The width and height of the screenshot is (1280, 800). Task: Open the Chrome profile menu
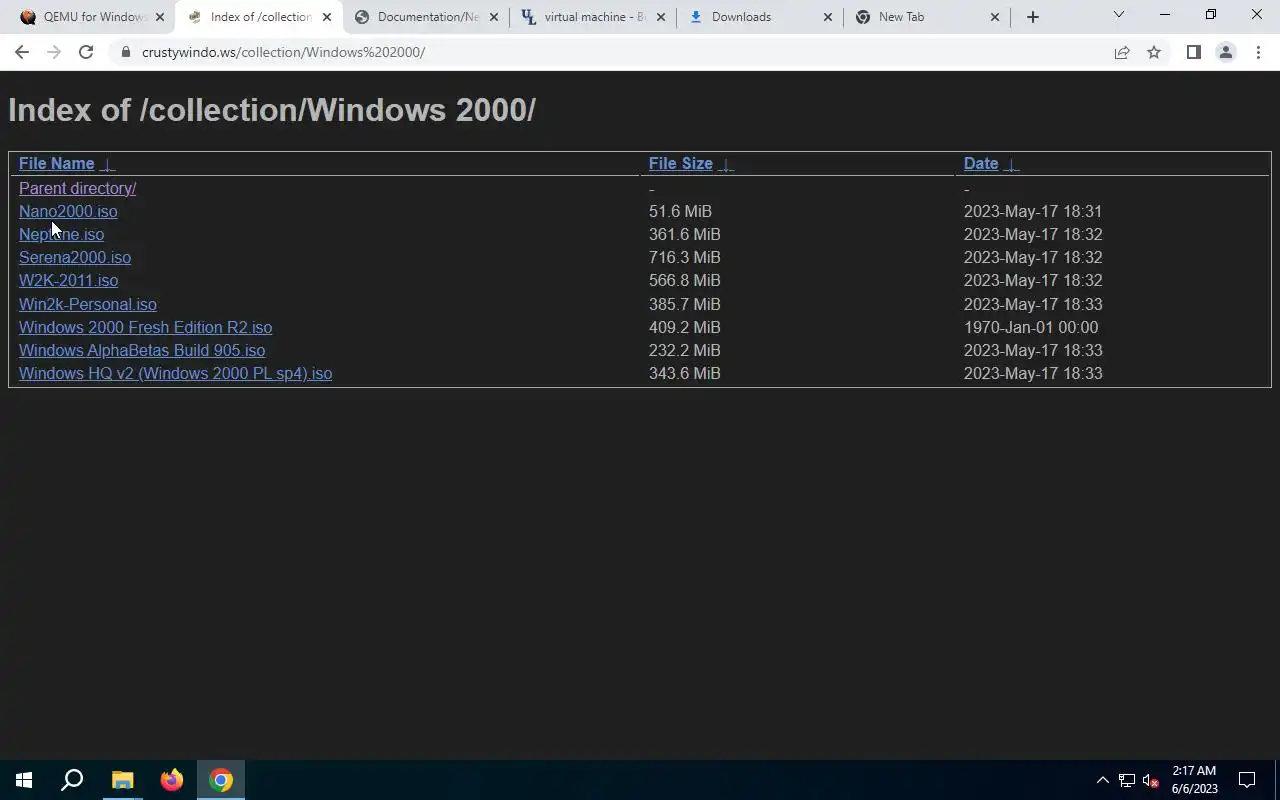[1225, 52]
